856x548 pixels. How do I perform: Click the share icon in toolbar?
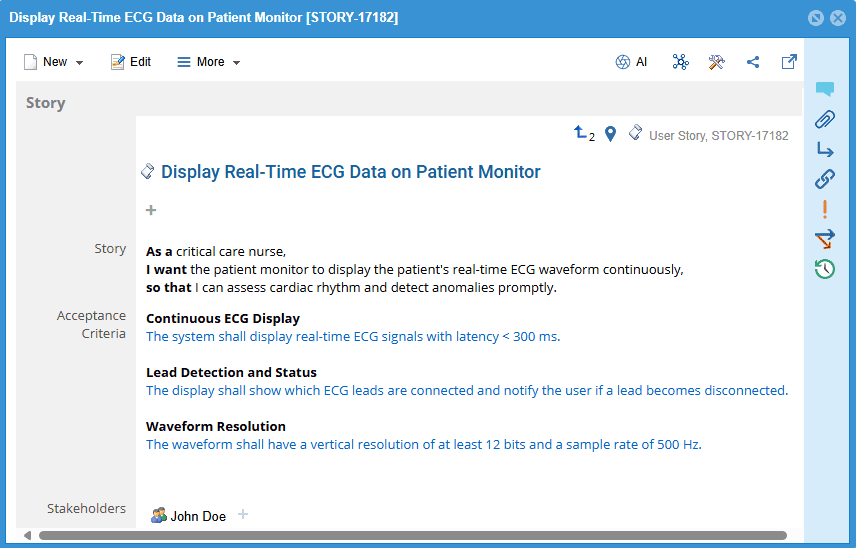[753, 62]
